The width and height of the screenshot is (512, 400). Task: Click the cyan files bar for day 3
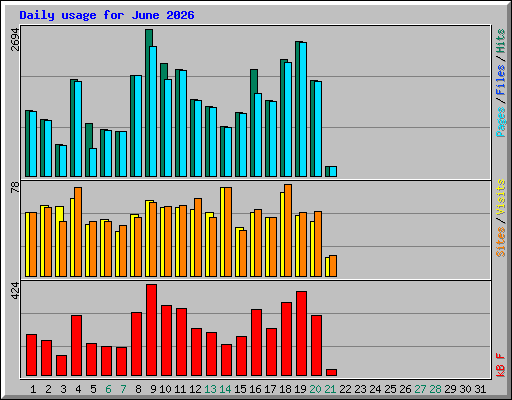tap(63, 161)
